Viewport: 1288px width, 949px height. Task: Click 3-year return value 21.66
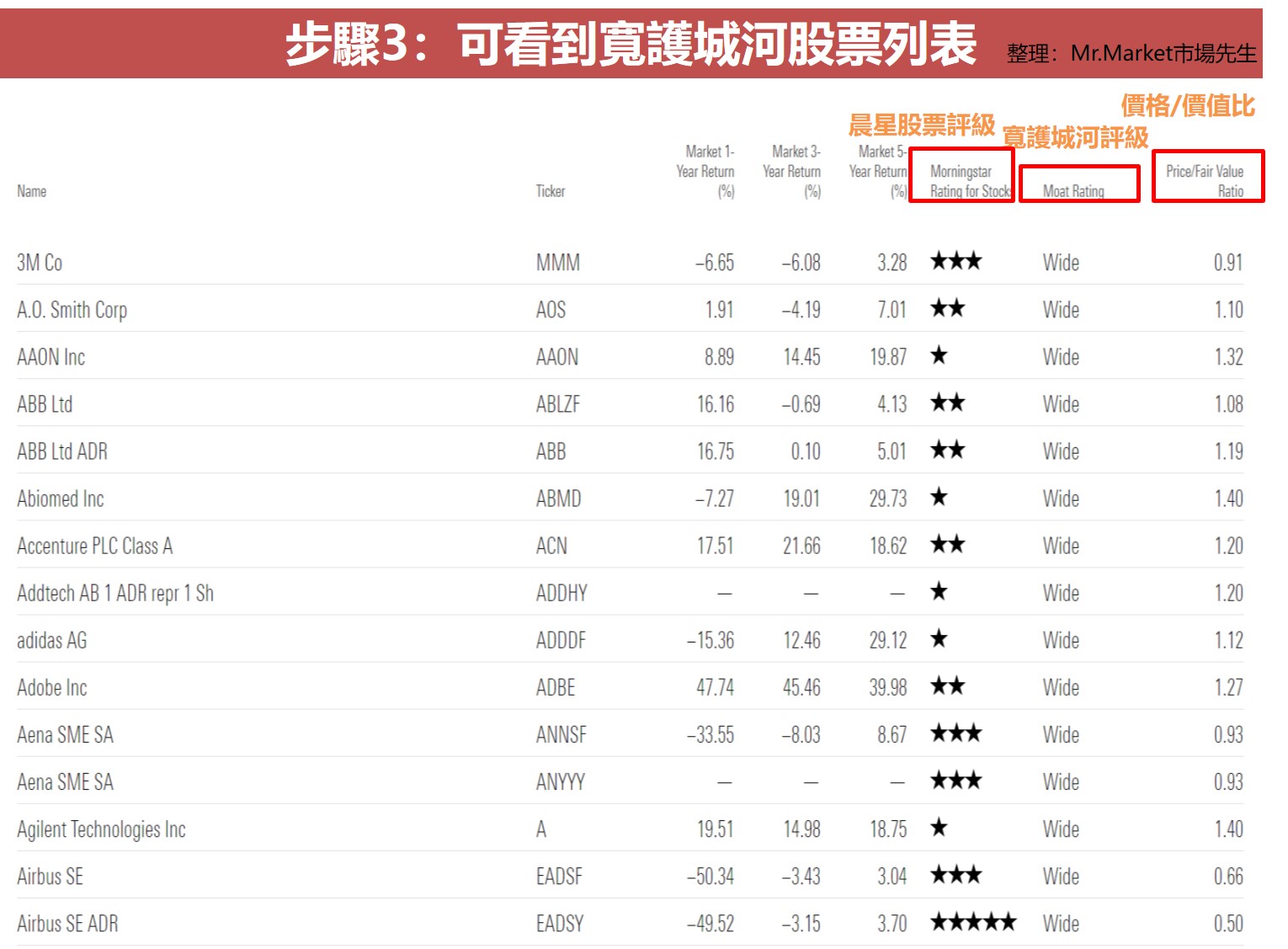(x=801, y=546)
